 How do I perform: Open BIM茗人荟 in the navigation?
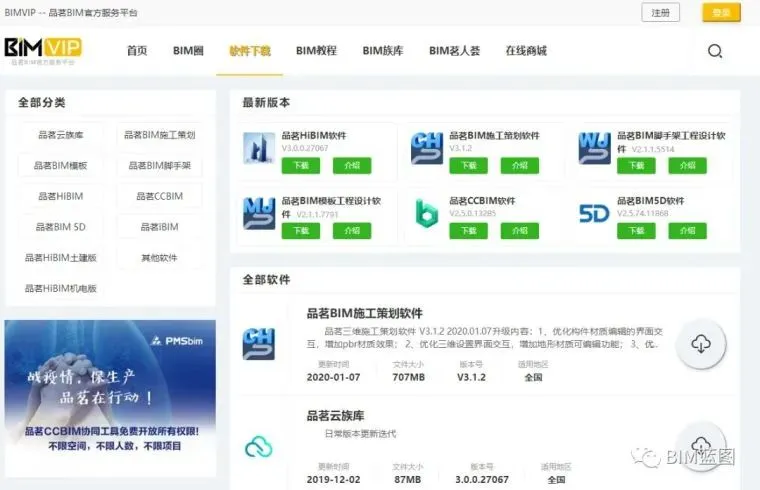coord(454,50)
